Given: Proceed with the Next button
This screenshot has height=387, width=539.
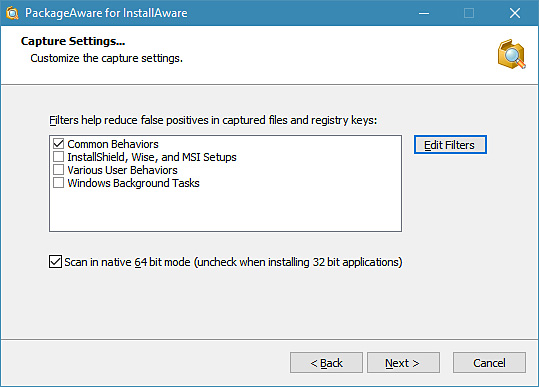Looking at the screenshot, I should [403, 363].
